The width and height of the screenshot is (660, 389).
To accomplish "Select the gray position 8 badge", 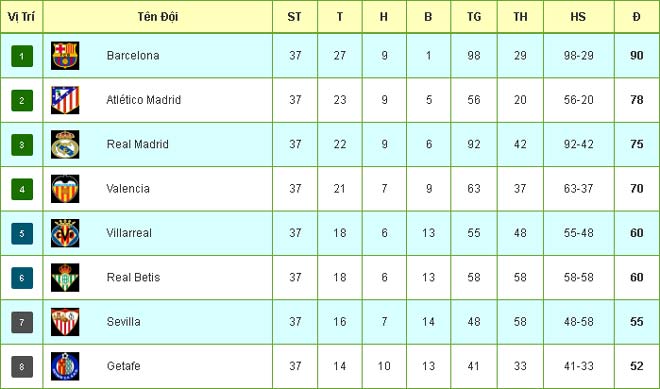I will pyautogui.click(x=22, y=367).
